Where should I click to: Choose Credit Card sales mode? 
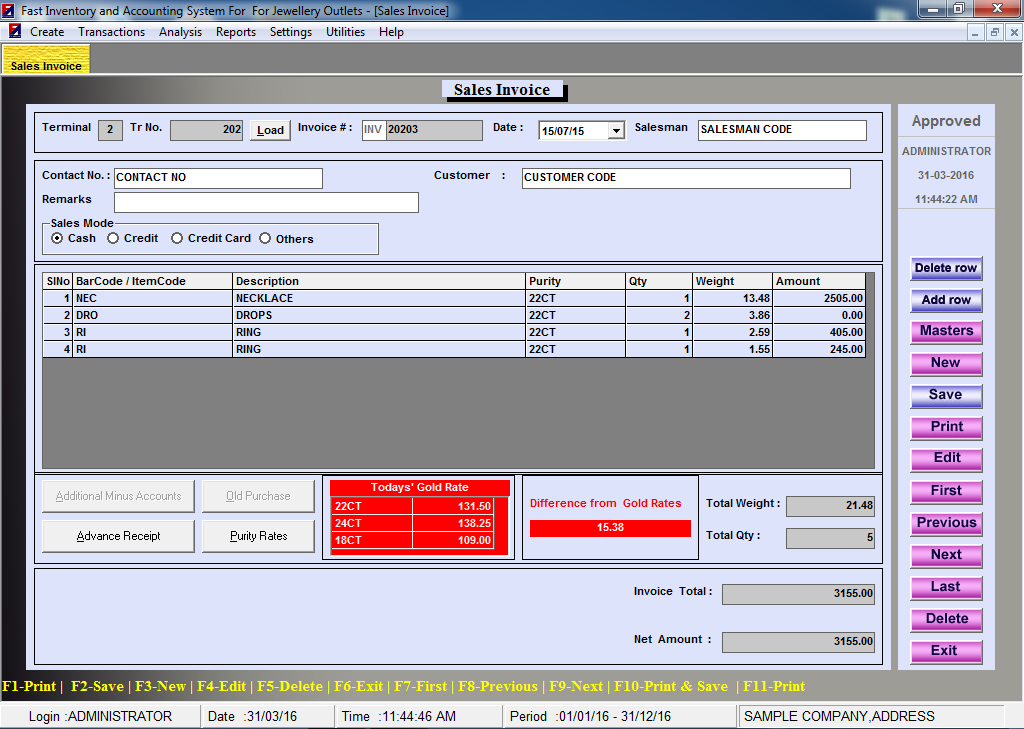(x=177, y=239)
